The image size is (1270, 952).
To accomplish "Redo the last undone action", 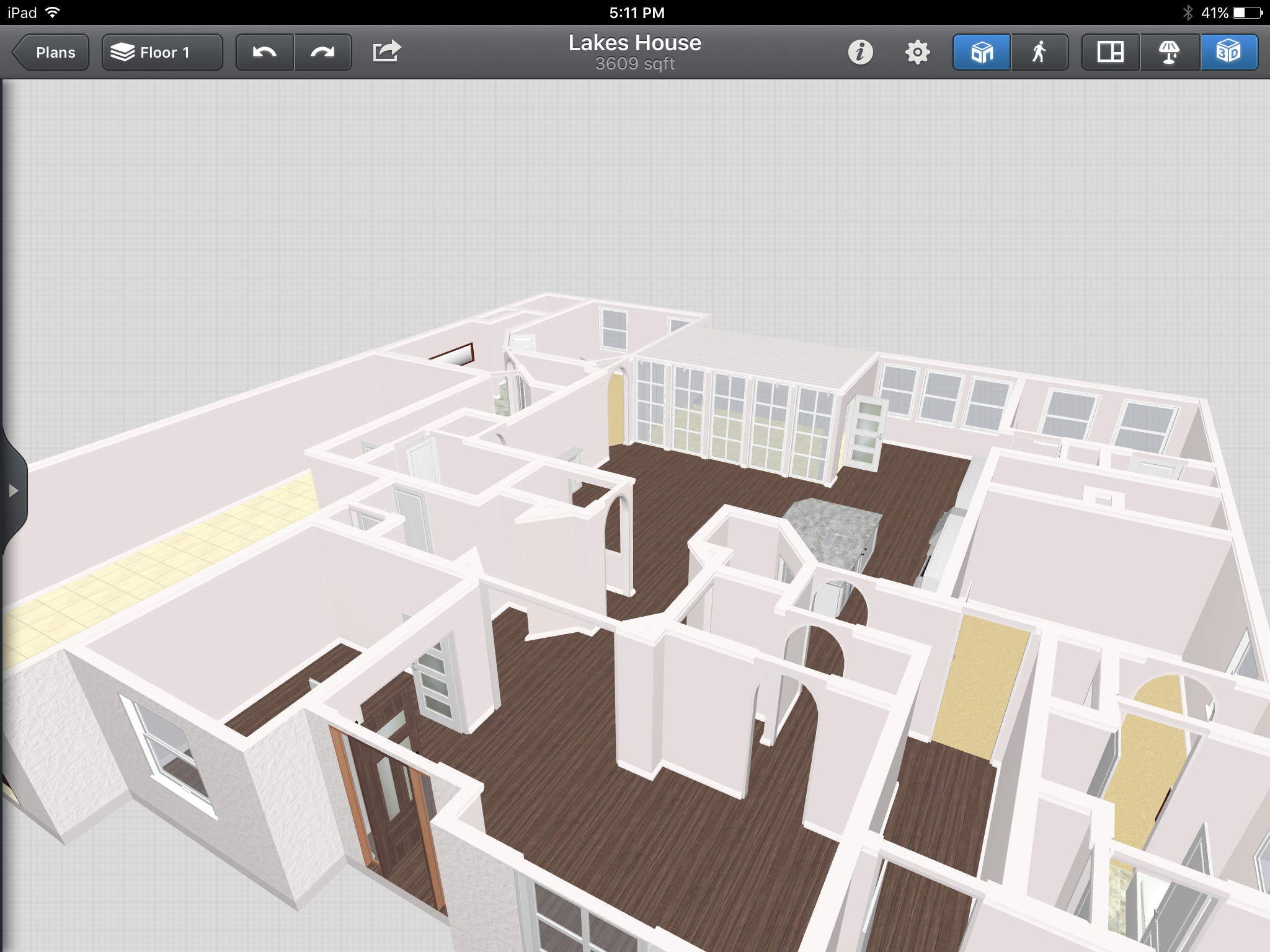I will coord(323,53).
